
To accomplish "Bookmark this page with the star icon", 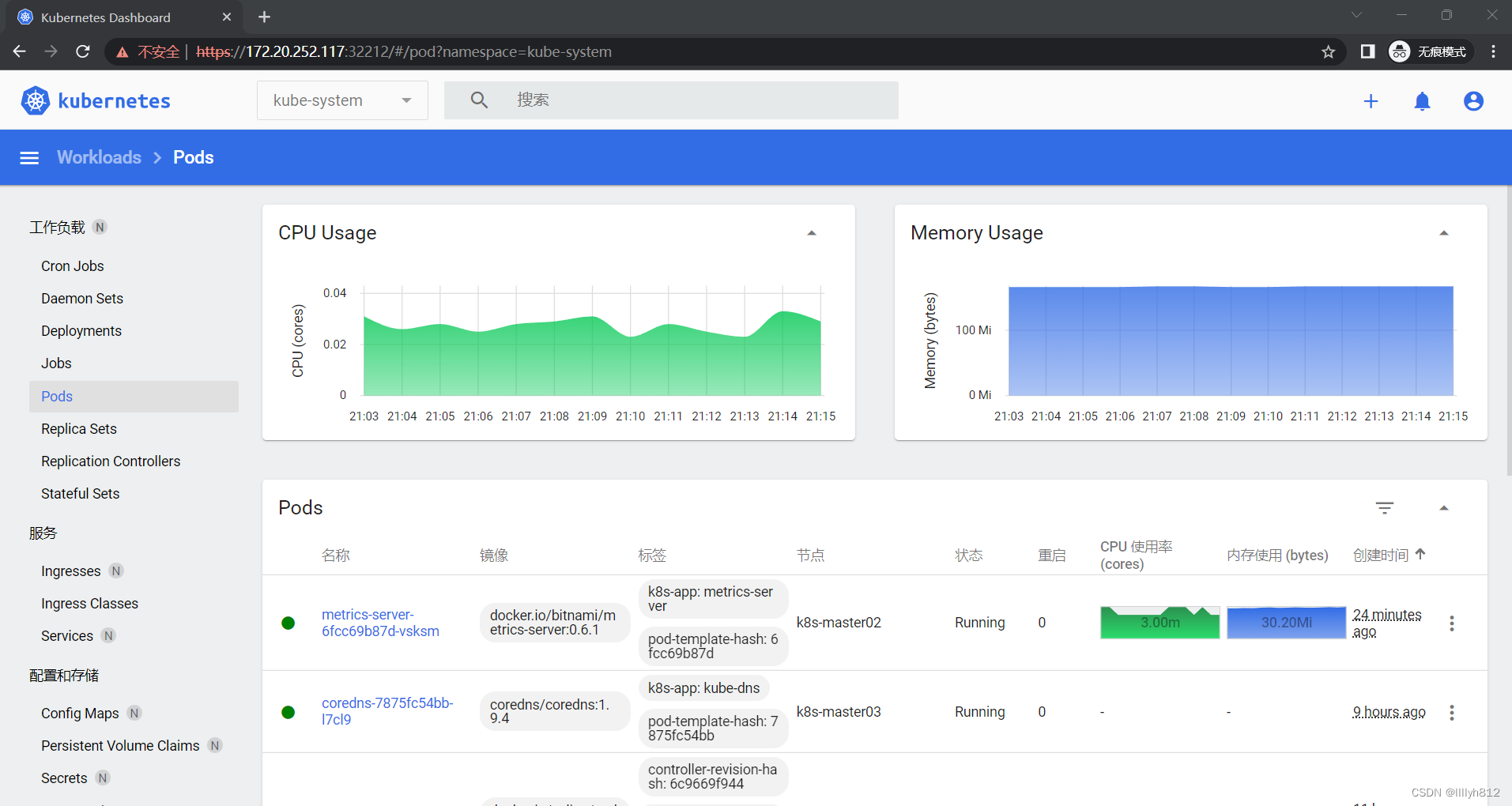I will [1328, 52].
